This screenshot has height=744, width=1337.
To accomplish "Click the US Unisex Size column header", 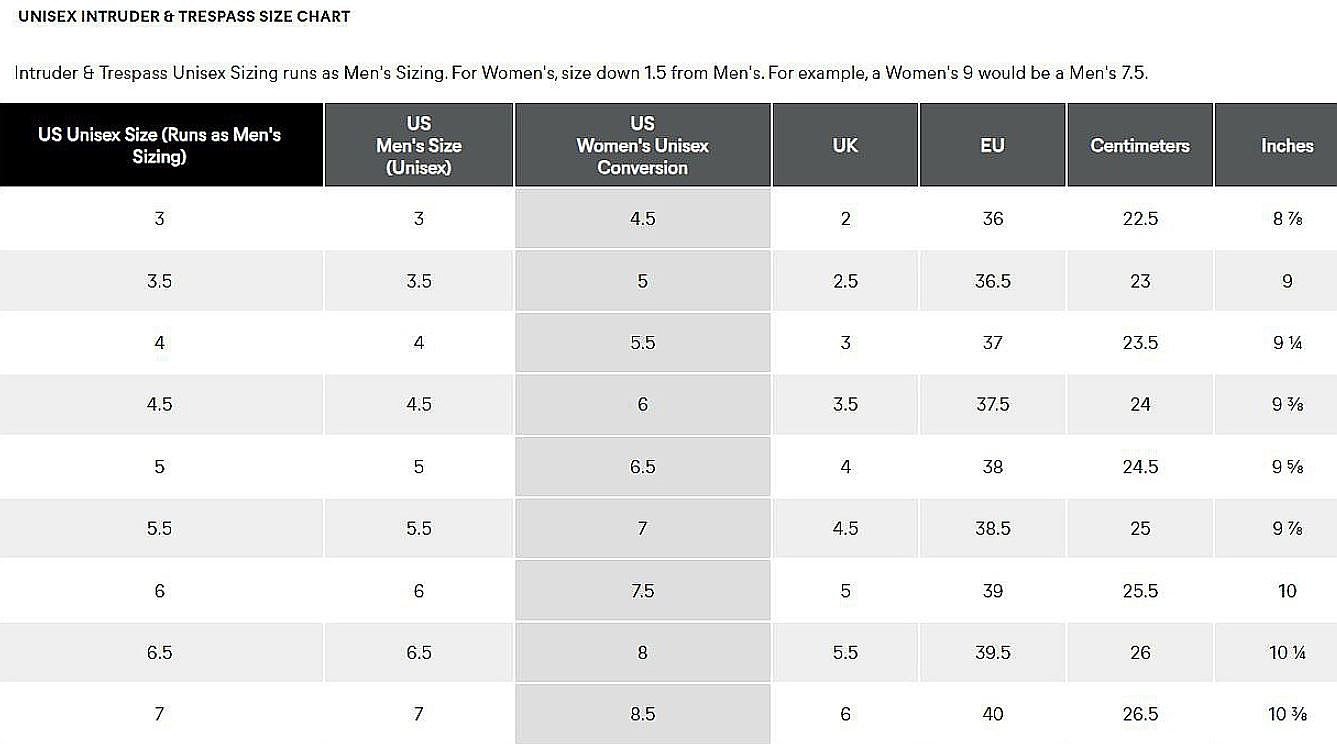I will [x=160, y=145].
